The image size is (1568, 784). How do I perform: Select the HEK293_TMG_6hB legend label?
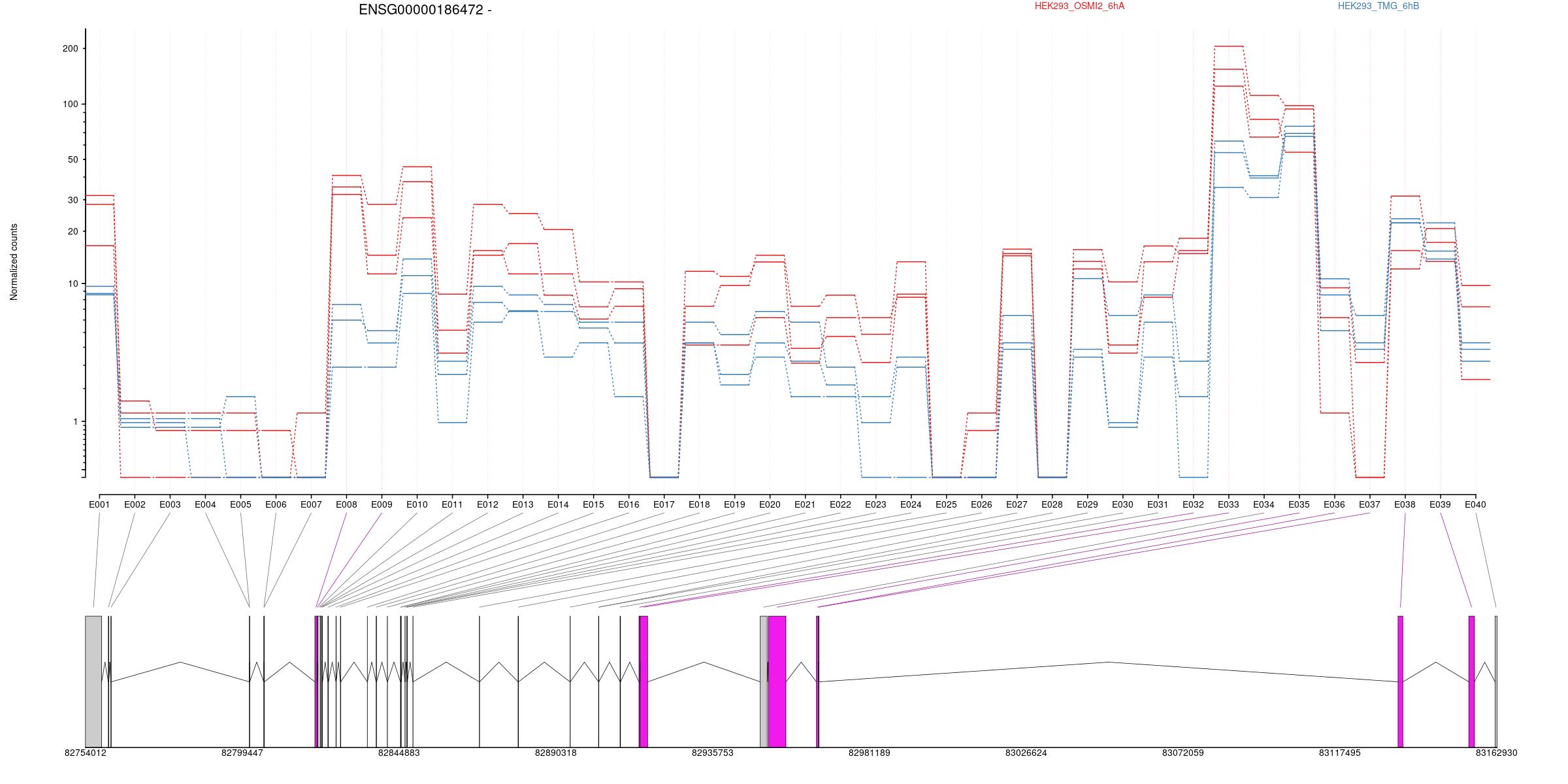(x=1379, y=6)
